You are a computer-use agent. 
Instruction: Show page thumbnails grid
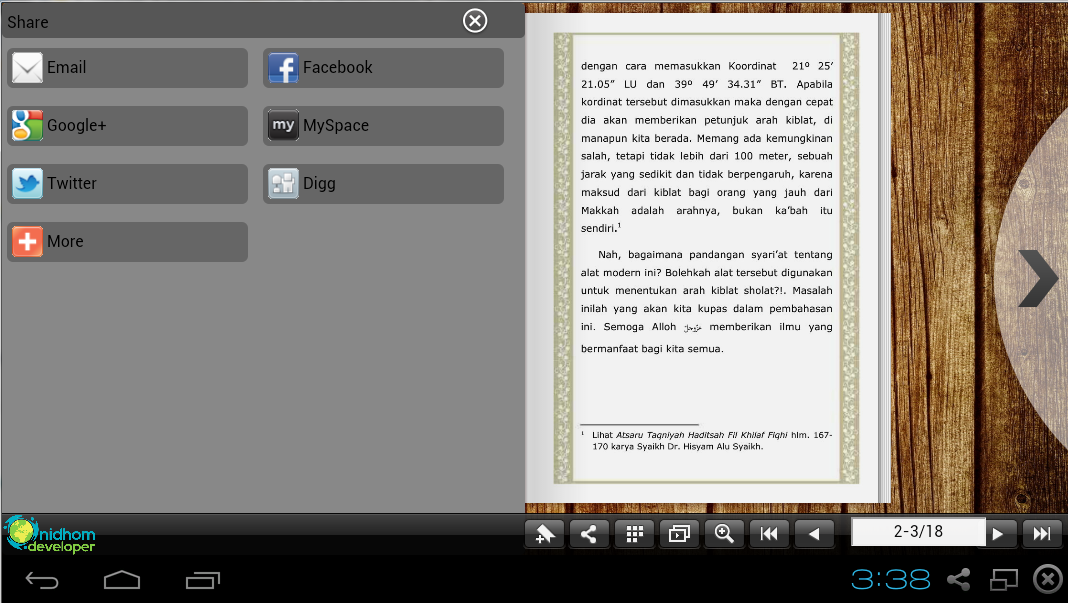point(634,534)
